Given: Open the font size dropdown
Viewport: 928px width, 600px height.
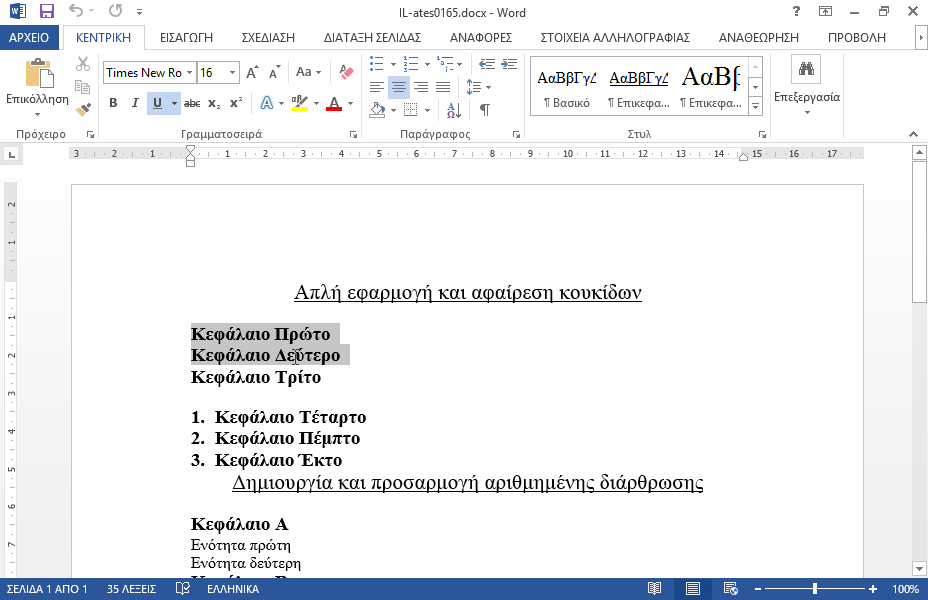Looking at the screenshot, I should 233,73.
